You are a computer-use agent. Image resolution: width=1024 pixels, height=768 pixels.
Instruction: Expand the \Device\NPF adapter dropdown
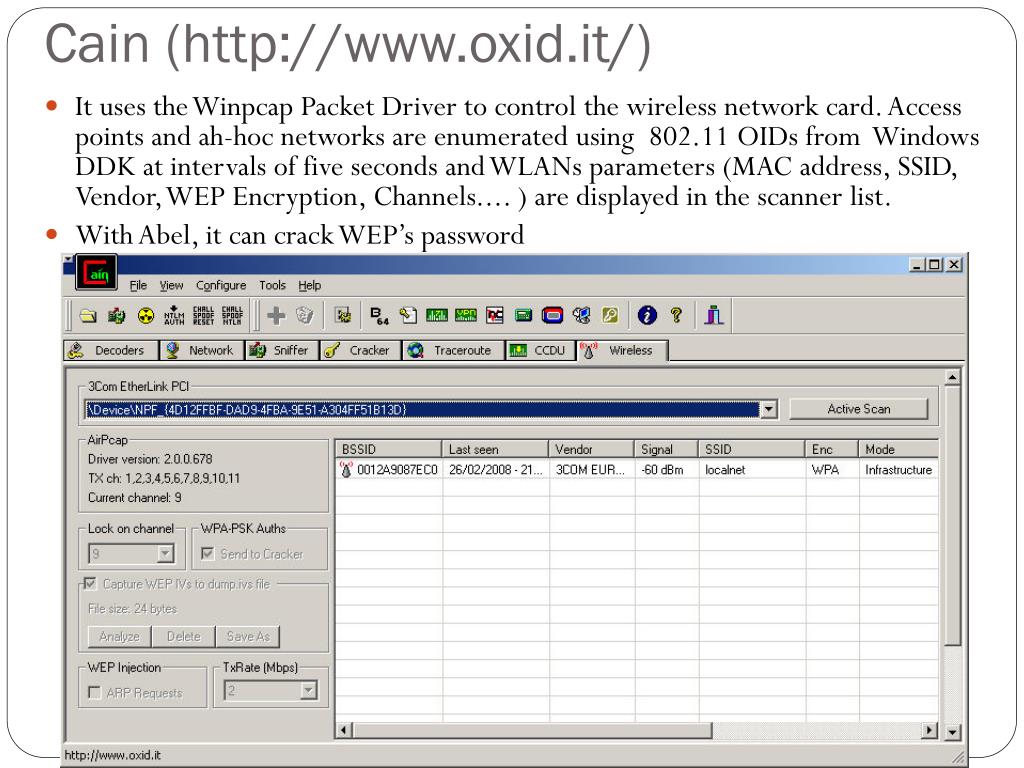pos(769,409)
